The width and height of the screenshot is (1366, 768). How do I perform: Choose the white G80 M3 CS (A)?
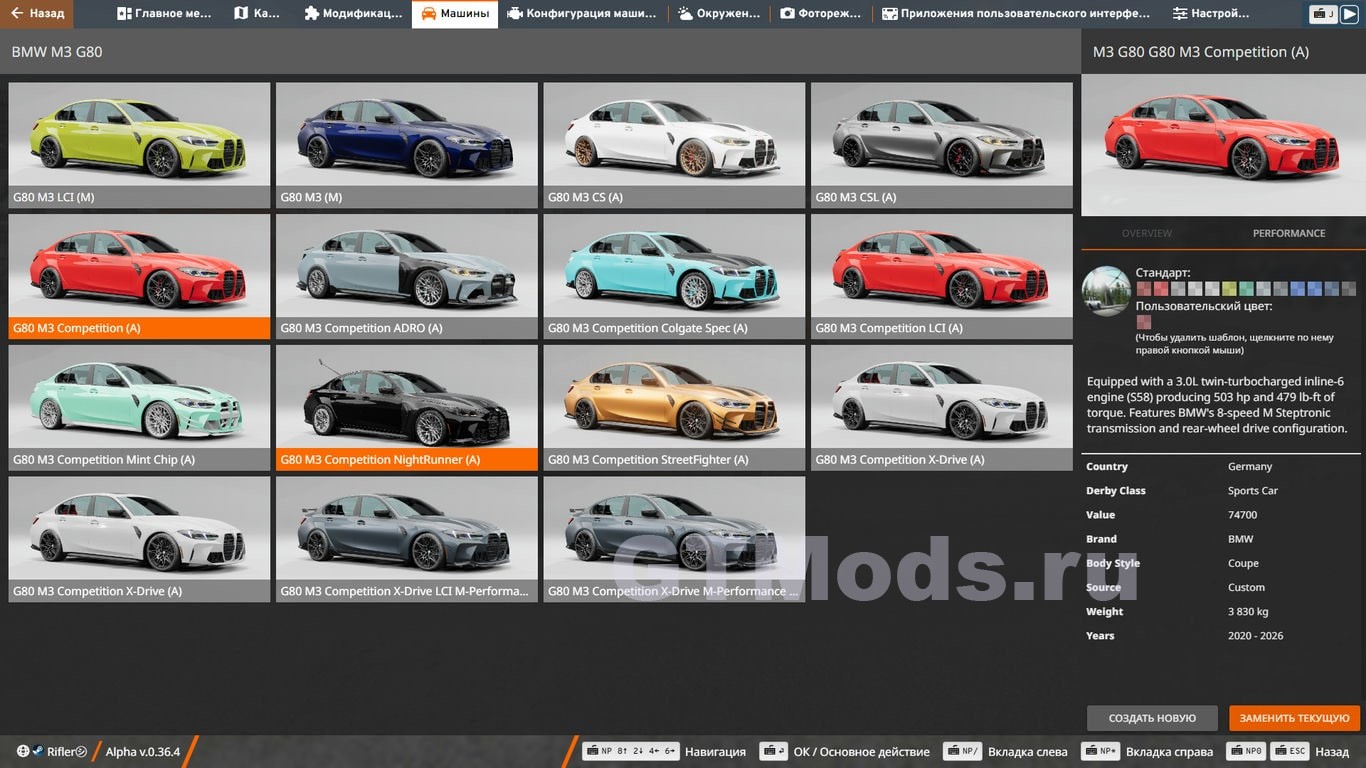click(x=674, y=145)
